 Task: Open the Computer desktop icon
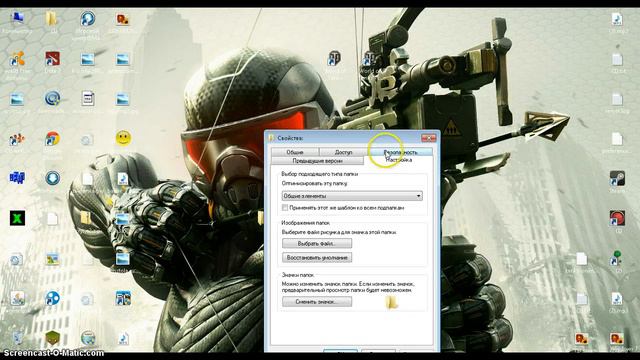17,18
